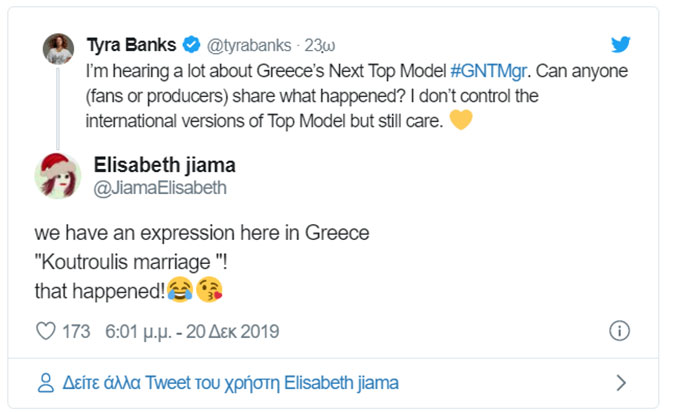700x412 pixels.
Task: Open the @JiamaElisabeth handle
Action: click(160, 187)
